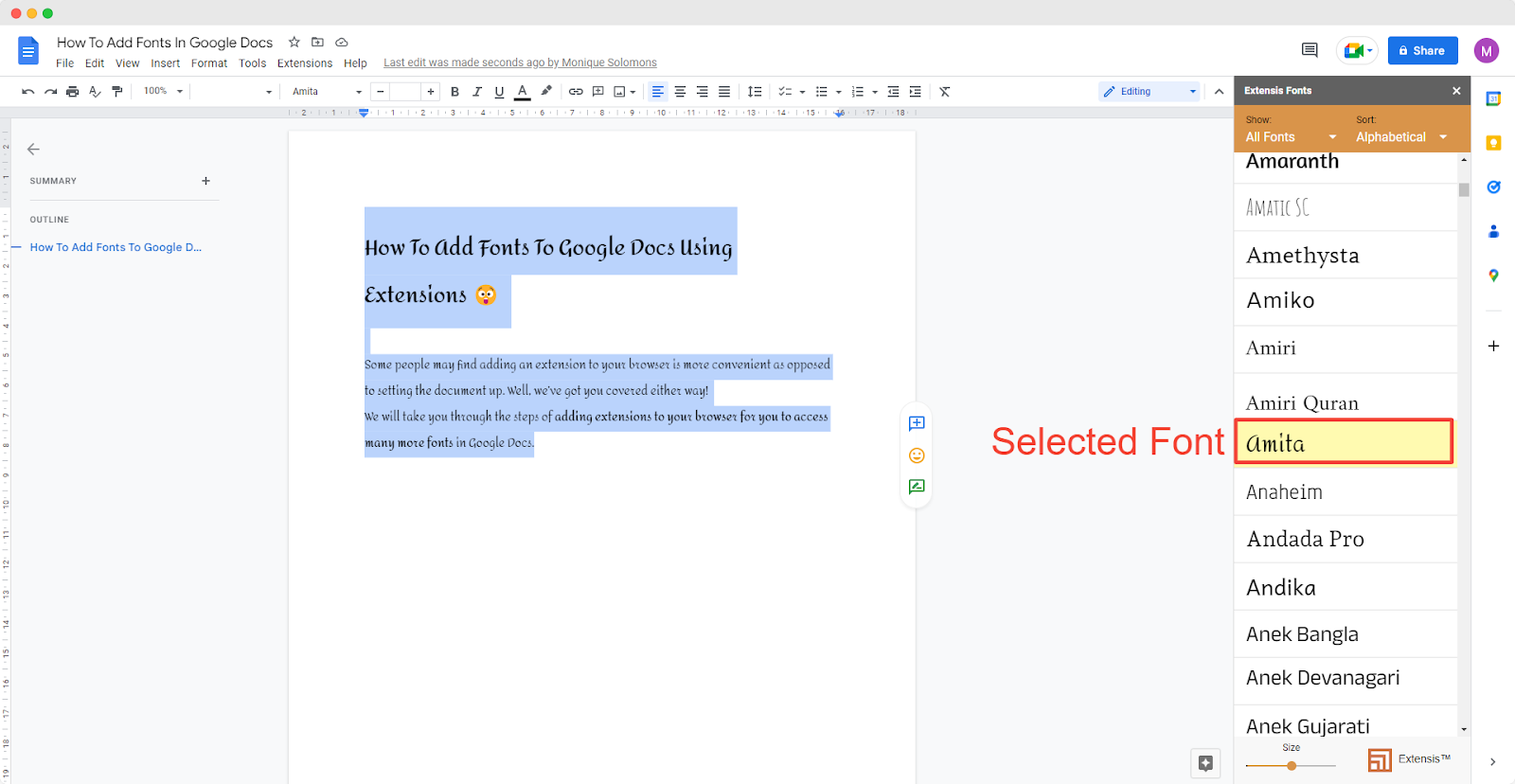Apply a numbered list
The width and height of the screenshot is (1515, 784).
[858, 92]
